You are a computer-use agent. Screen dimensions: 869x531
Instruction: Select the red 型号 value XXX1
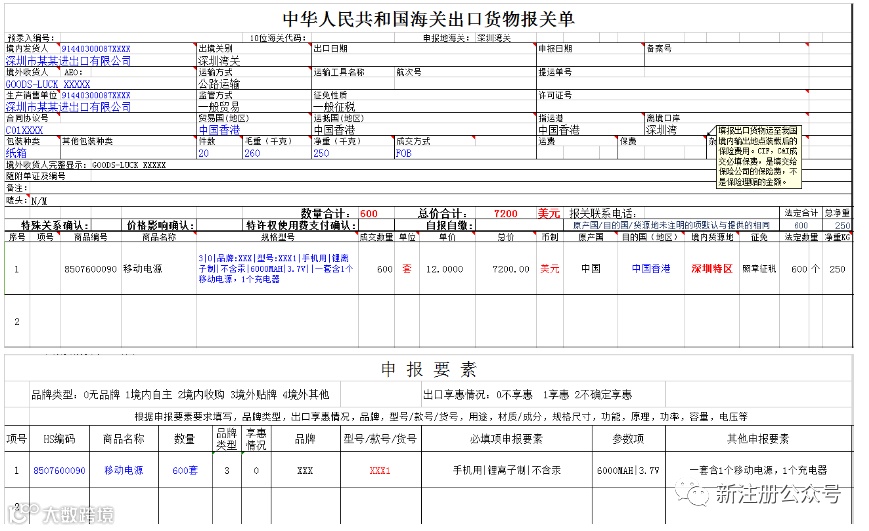[x=380, y=471]
